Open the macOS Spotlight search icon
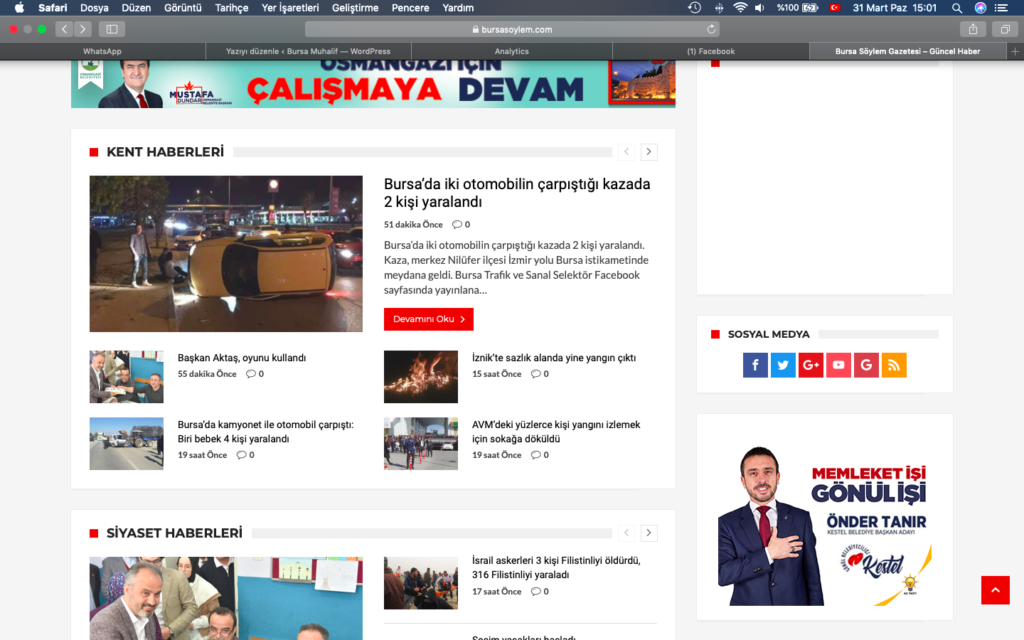The image size is (1024, 640). click(x=957, y=8)
